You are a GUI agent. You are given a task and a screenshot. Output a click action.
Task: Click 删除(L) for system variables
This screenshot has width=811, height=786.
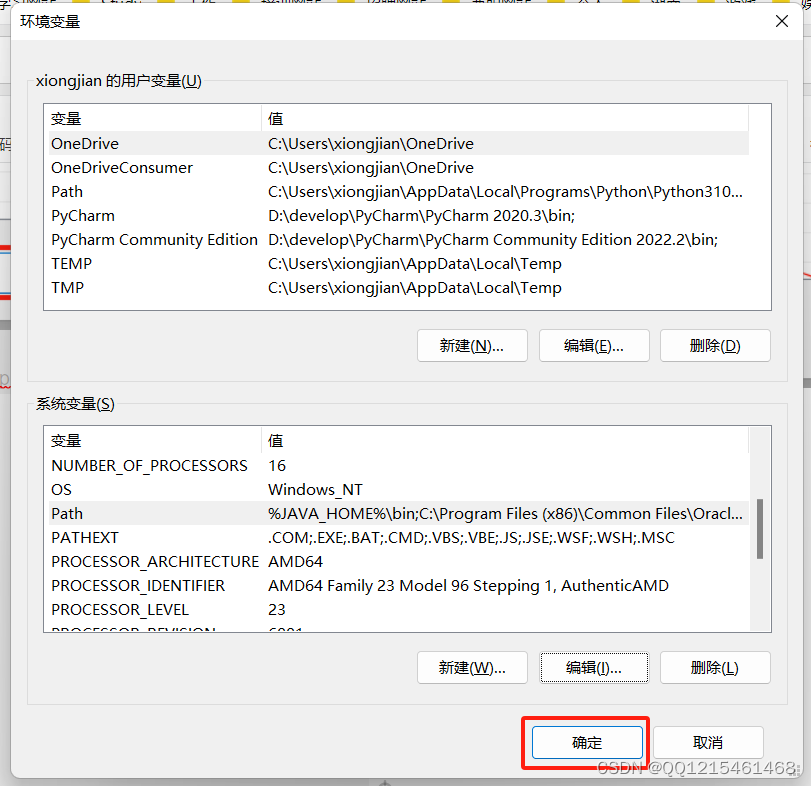[715, 668]
